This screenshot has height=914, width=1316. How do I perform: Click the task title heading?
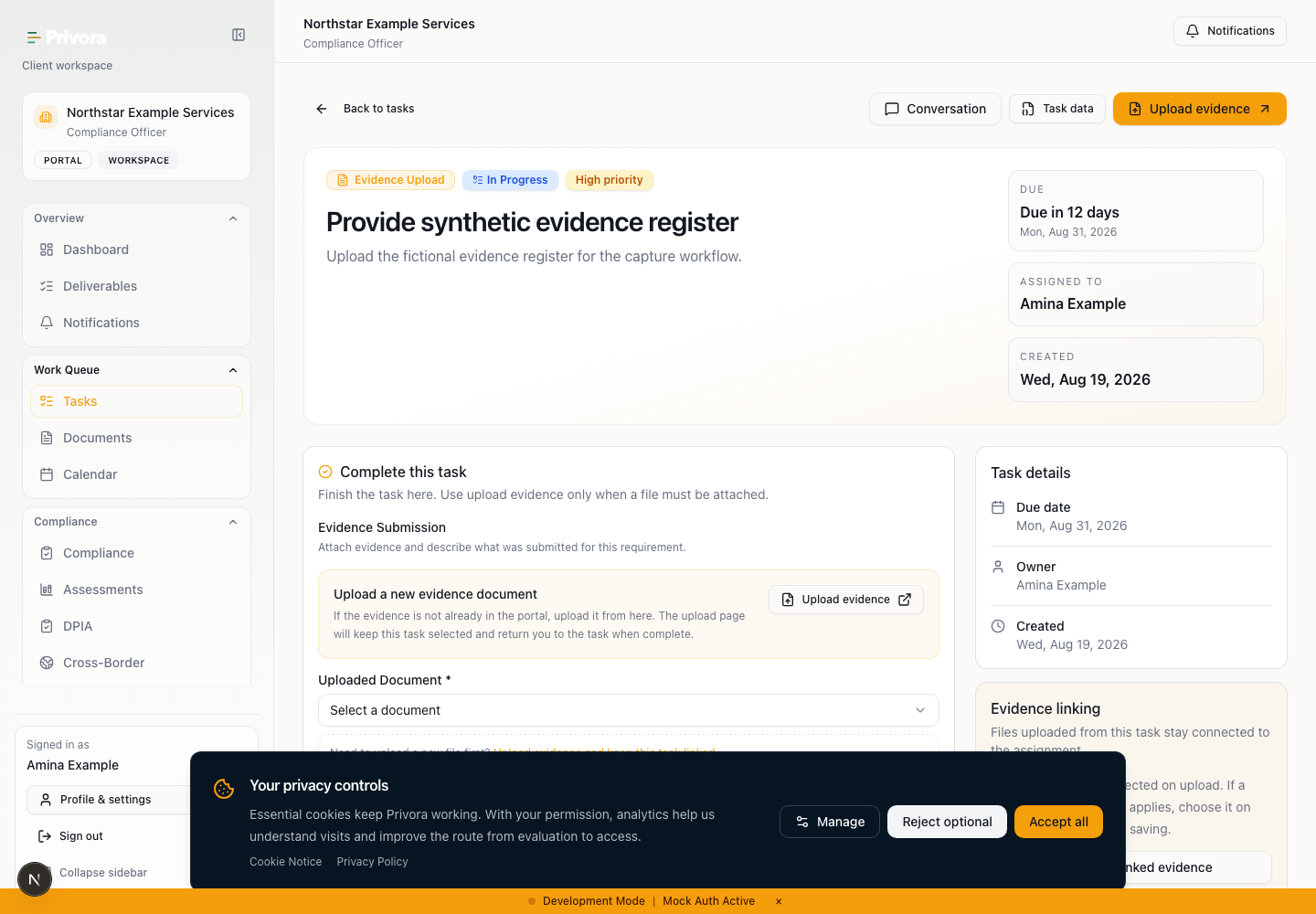[x=532, y=222]
